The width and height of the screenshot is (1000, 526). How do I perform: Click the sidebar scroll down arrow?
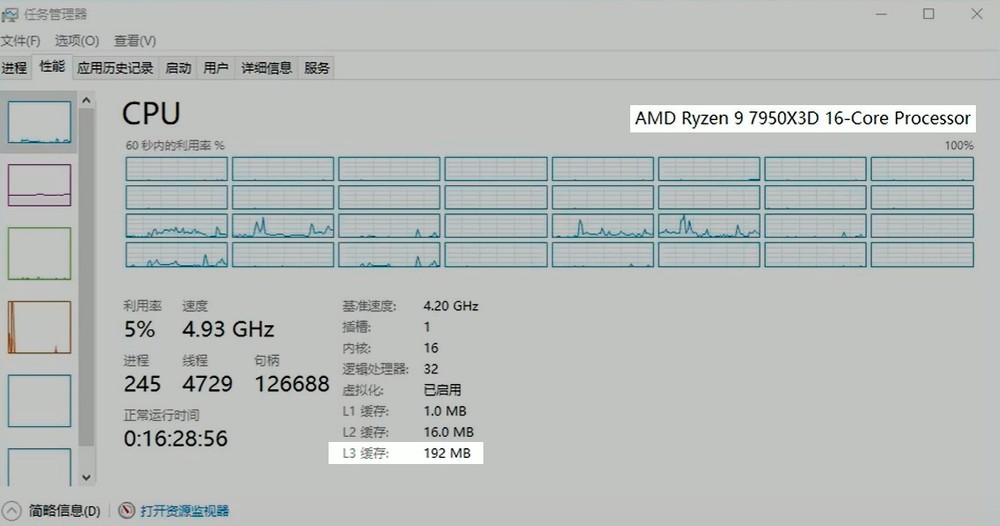tap(87, 478)
